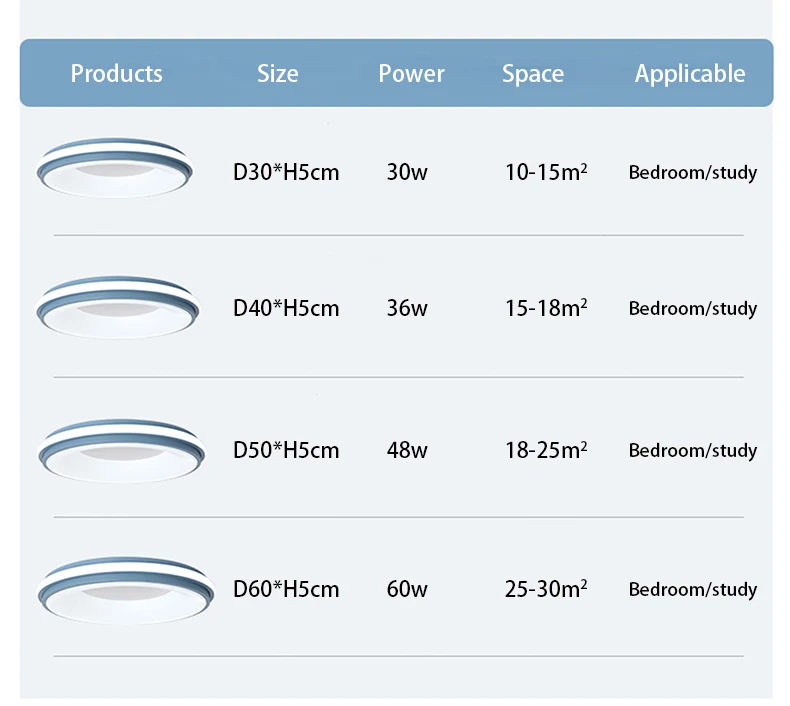Click the D40 ceiling lamp thumbnail

point(116,305)
